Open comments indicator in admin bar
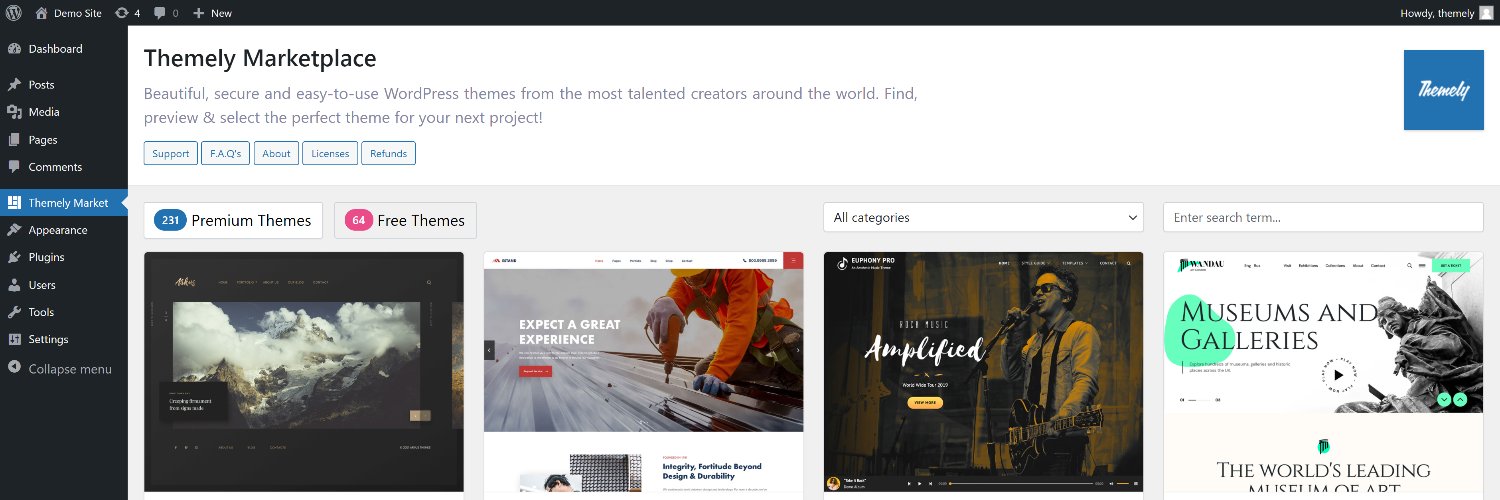 (166, 13)
